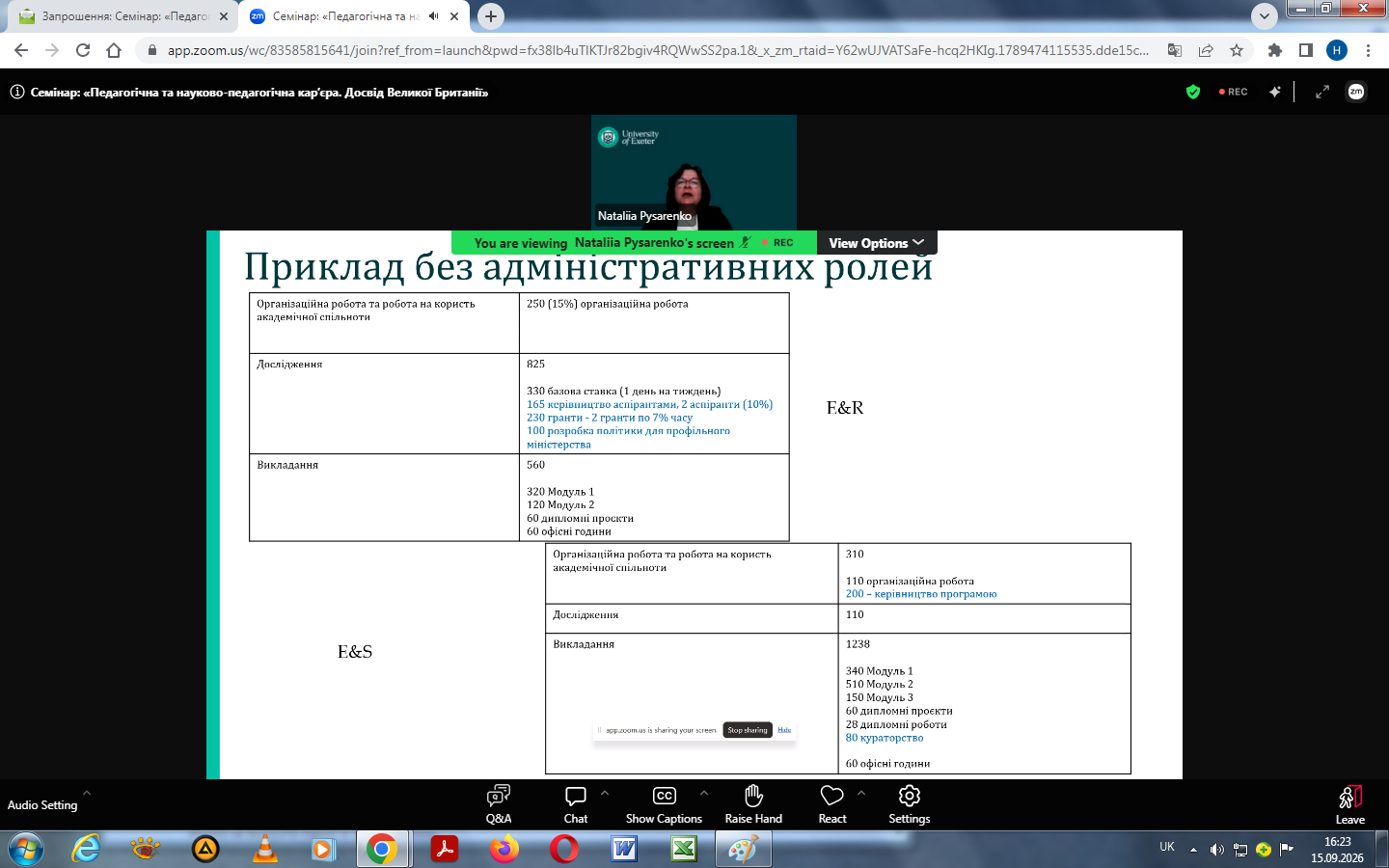Turn on Show Captions
Screen dimensions: 1389x868
pos(664,804)
